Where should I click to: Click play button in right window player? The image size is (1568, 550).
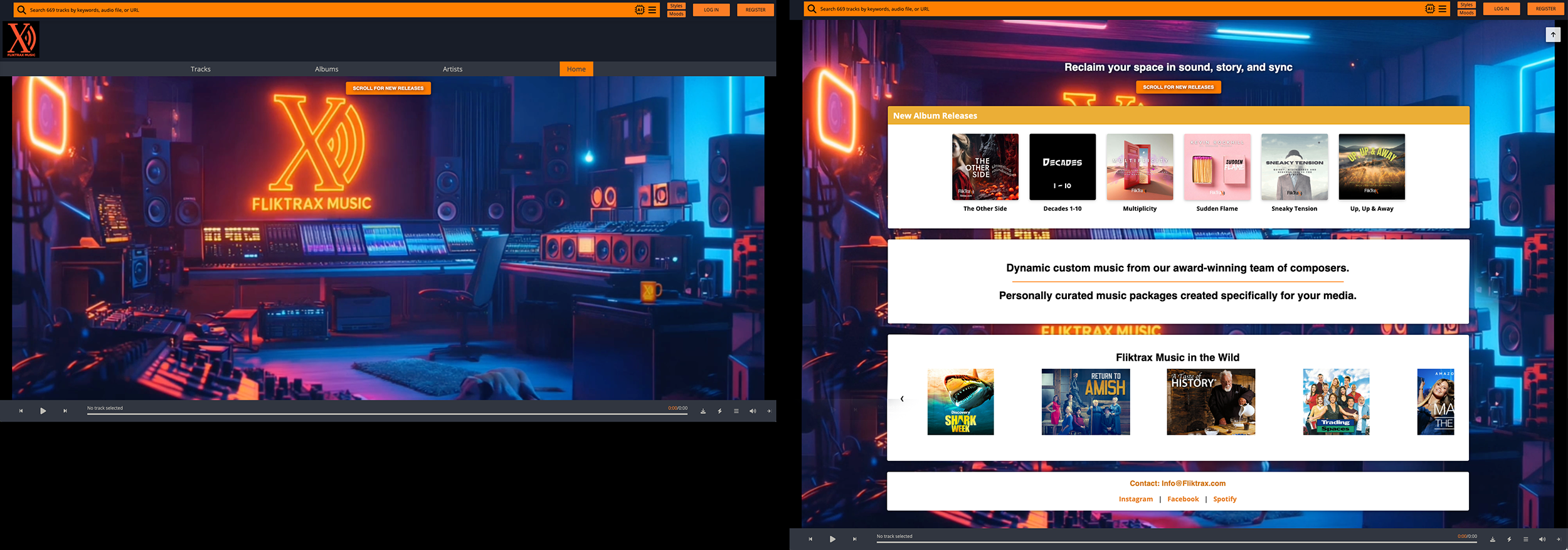(x=832, y=539)
